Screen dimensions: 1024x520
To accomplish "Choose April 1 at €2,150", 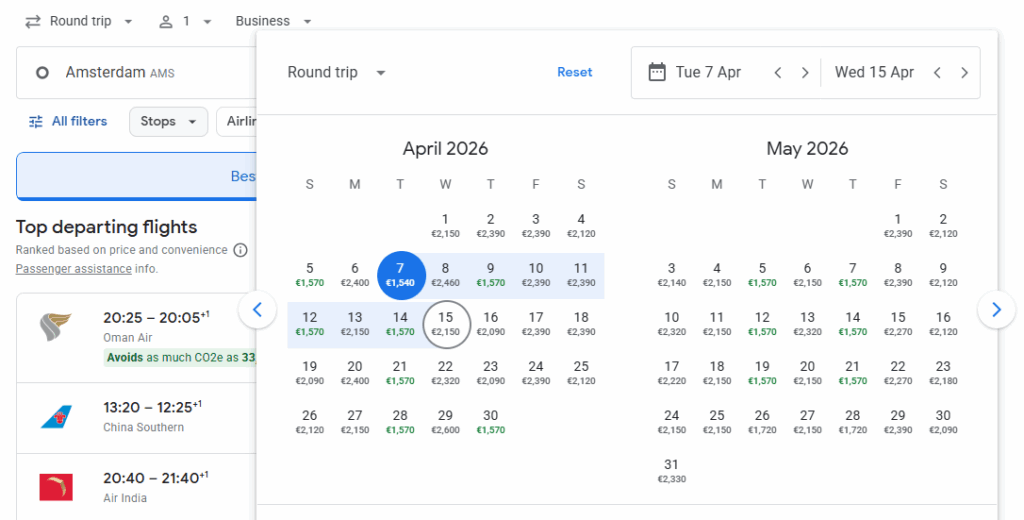I will tap(445, 225).
